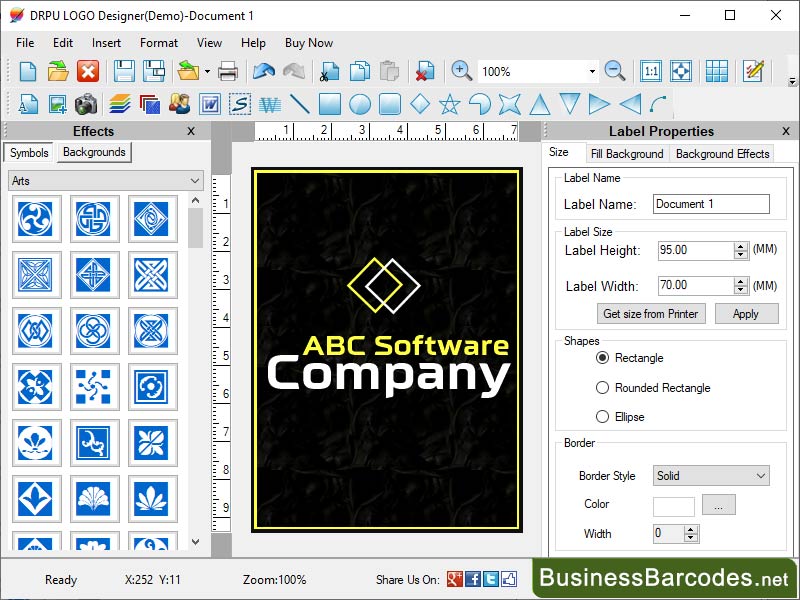Open the Zoom In tool
Viewport: 800px width, 600px height.
(462, 72)
